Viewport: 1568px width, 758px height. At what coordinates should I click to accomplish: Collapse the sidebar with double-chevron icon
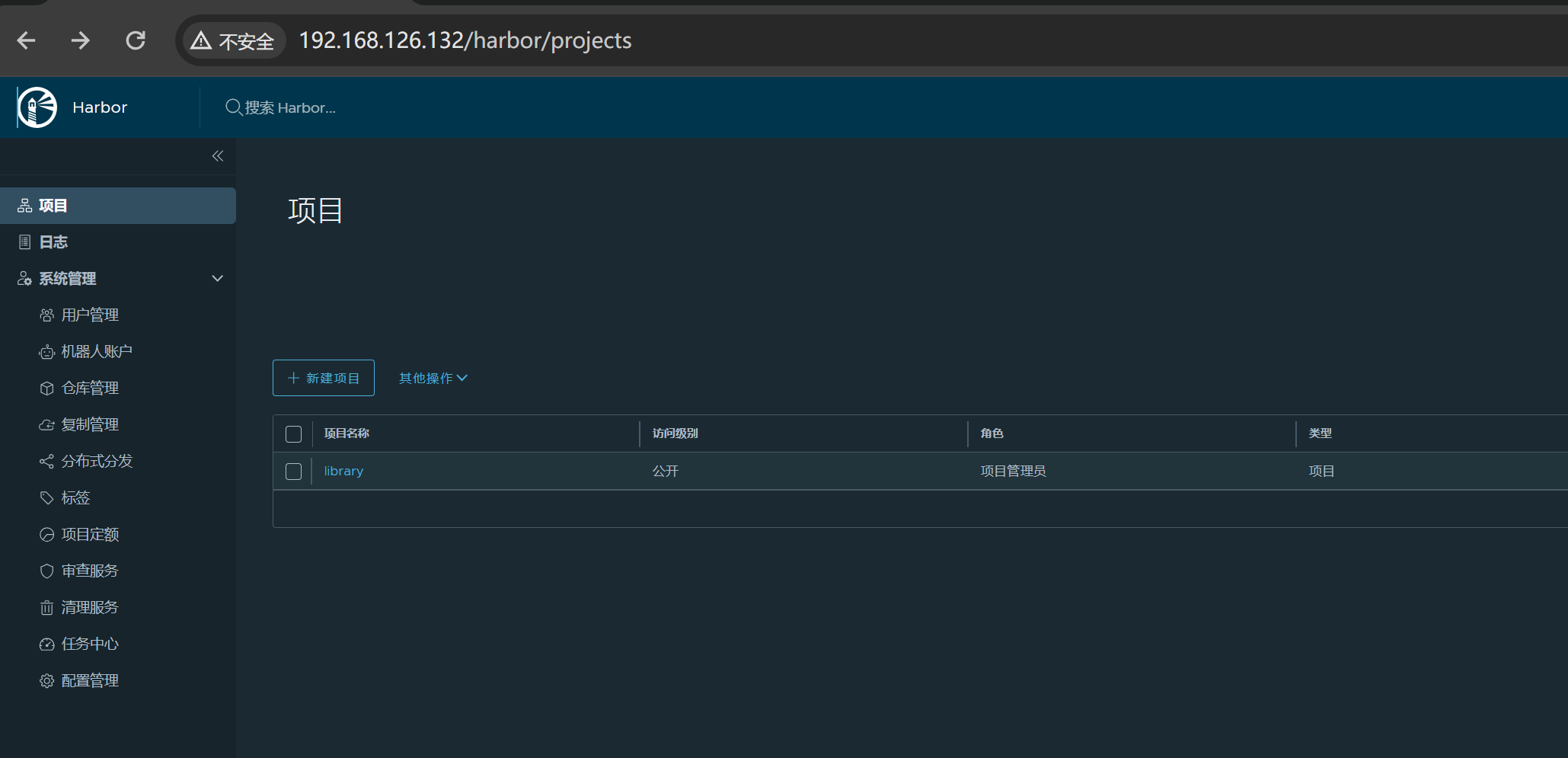pos(218,156)
